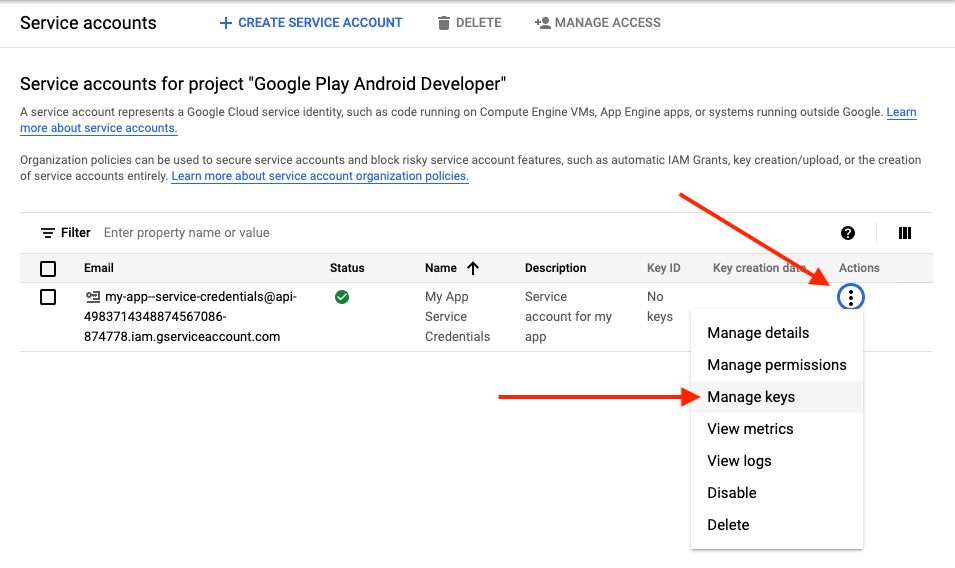Sort the table by the Status column
Screen dimensions: 955x568
tap(347, 268)
